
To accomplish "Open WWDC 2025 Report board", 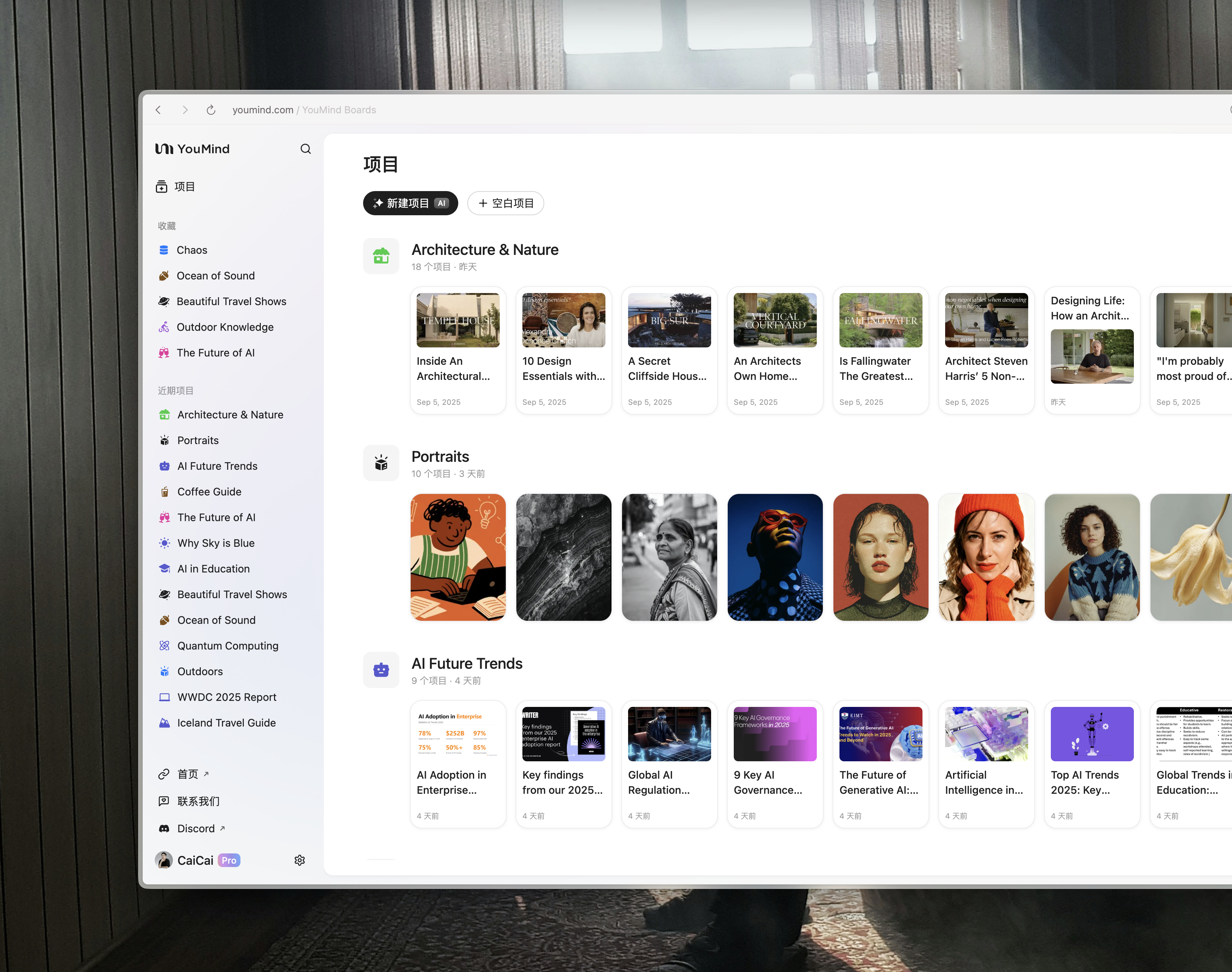I will tap(226, 697).
